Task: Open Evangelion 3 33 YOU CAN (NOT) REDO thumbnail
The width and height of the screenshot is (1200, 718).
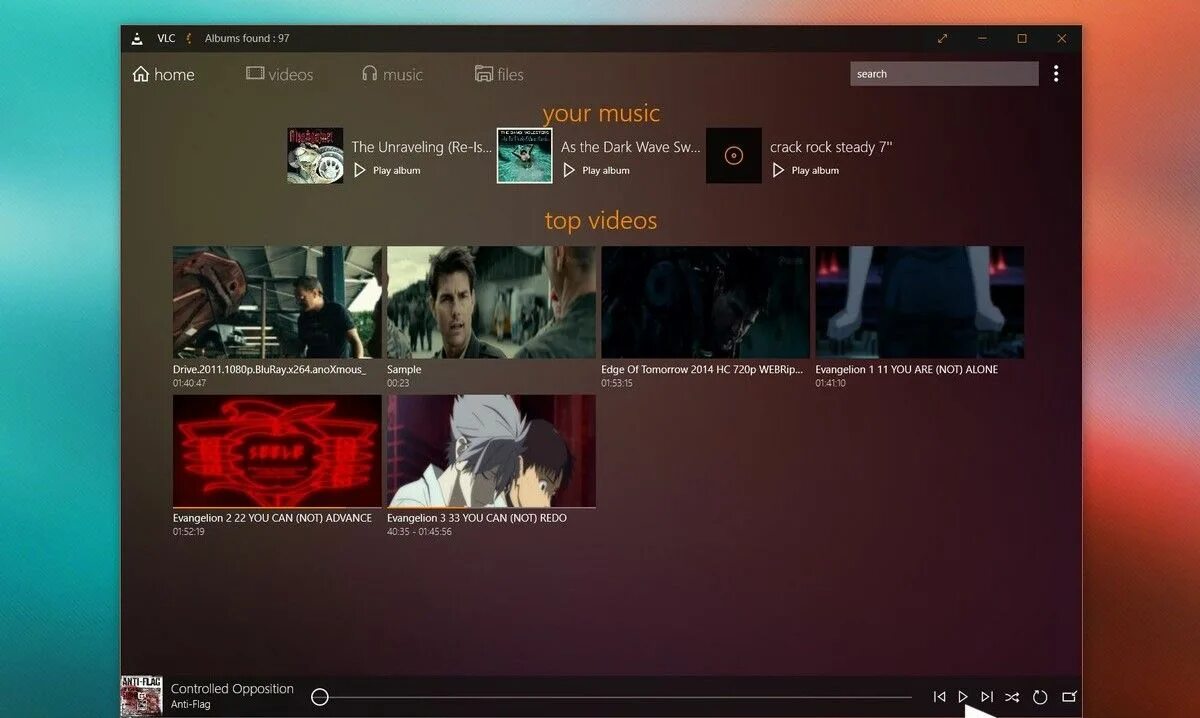Action: click(491, 451)
